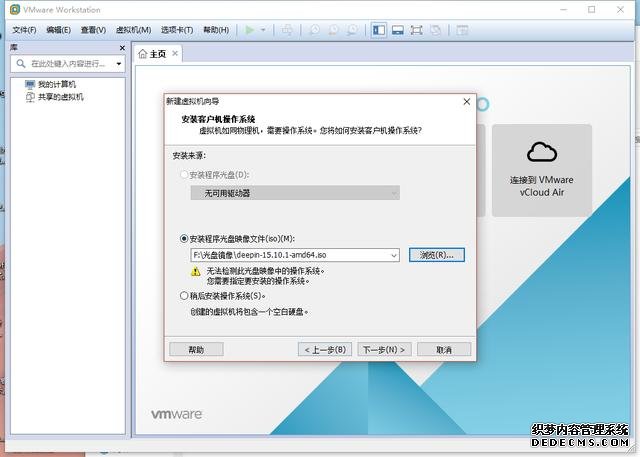Click the home icon on 主页 tab
Screen dimensions: 640x457
142,54
